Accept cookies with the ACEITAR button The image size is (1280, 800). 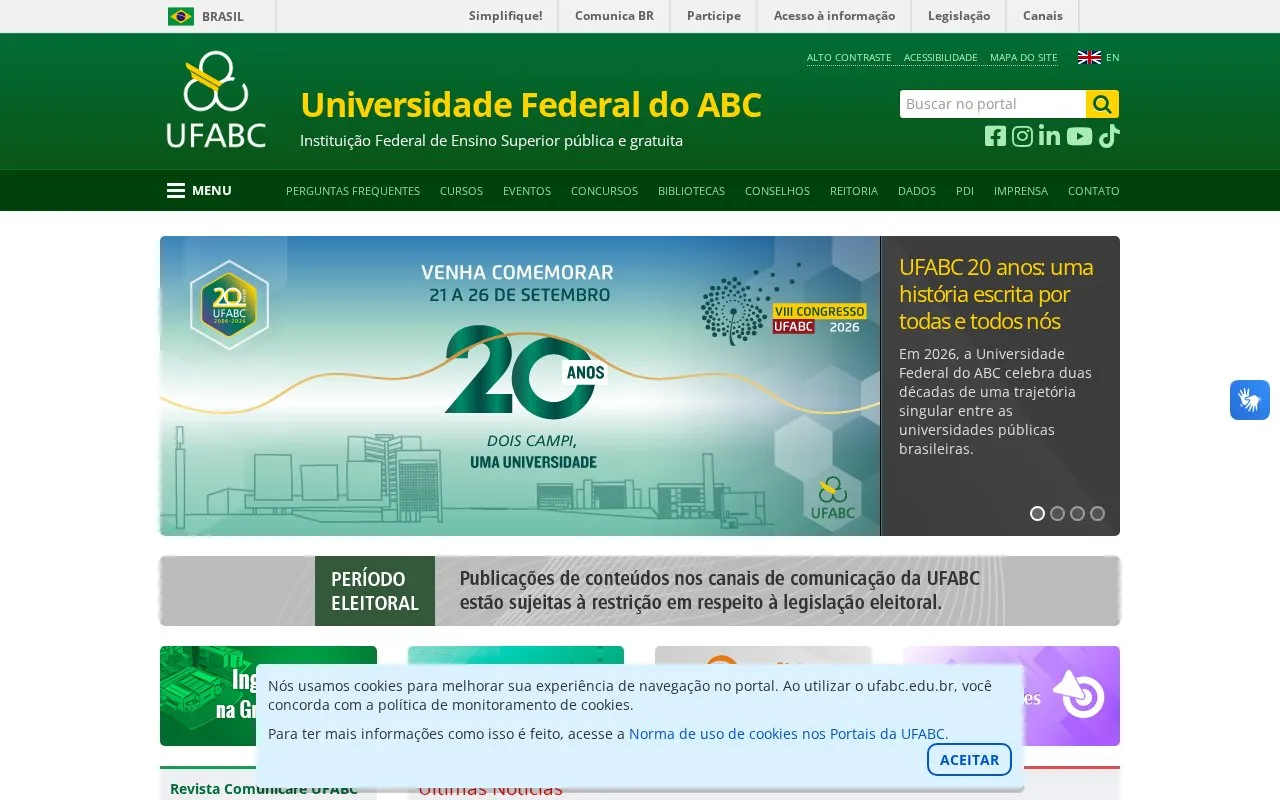point(969,760)
